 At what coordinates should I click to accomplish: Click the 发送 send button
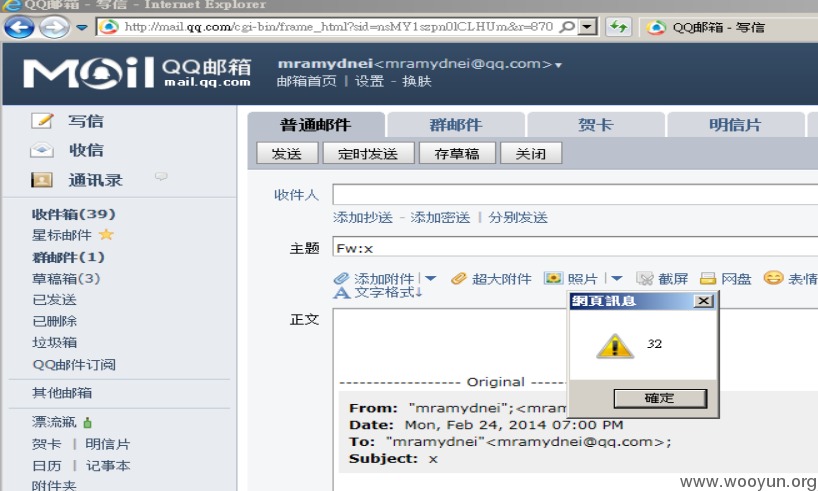(287, 153)
